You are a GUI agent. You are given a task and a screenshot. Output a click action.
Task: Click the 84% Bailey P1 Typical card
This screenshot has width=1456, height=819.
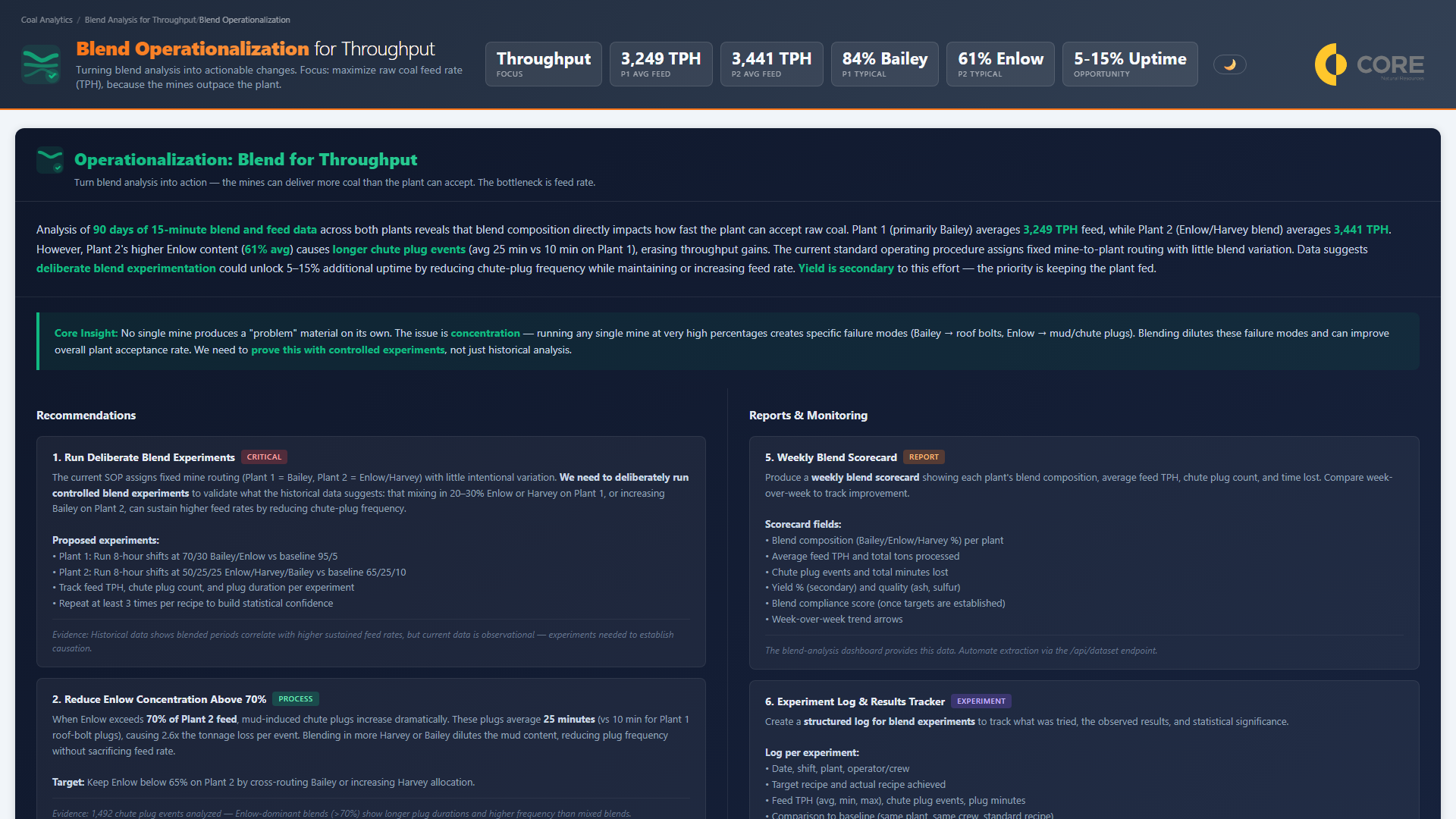(x=884, y=64)
